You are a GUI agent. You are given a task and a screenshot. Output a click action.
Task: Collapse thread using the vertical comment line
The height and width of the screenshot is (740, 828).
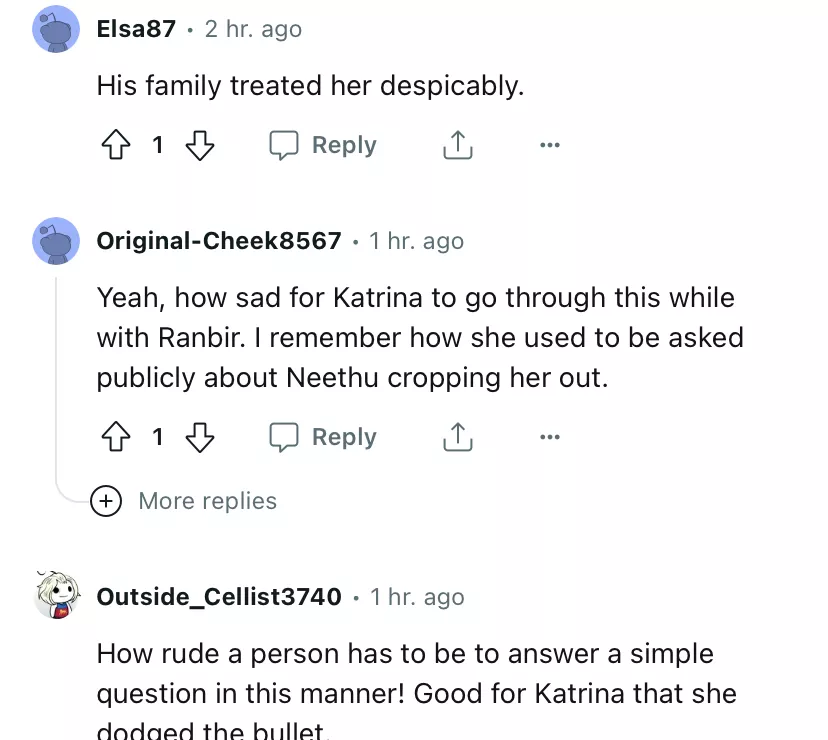click(57, 380)
